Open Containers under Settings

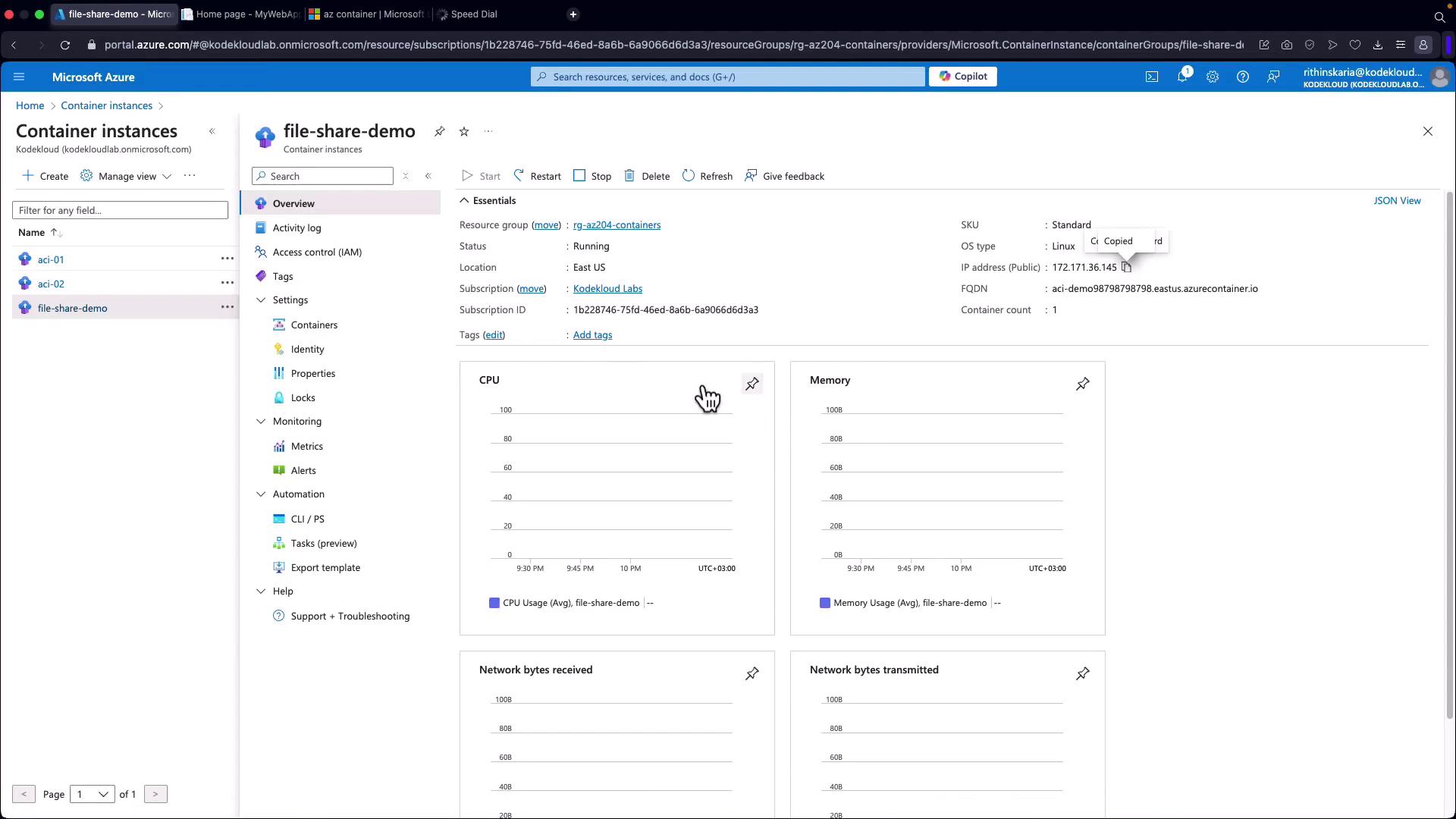[x=314, y=325]
